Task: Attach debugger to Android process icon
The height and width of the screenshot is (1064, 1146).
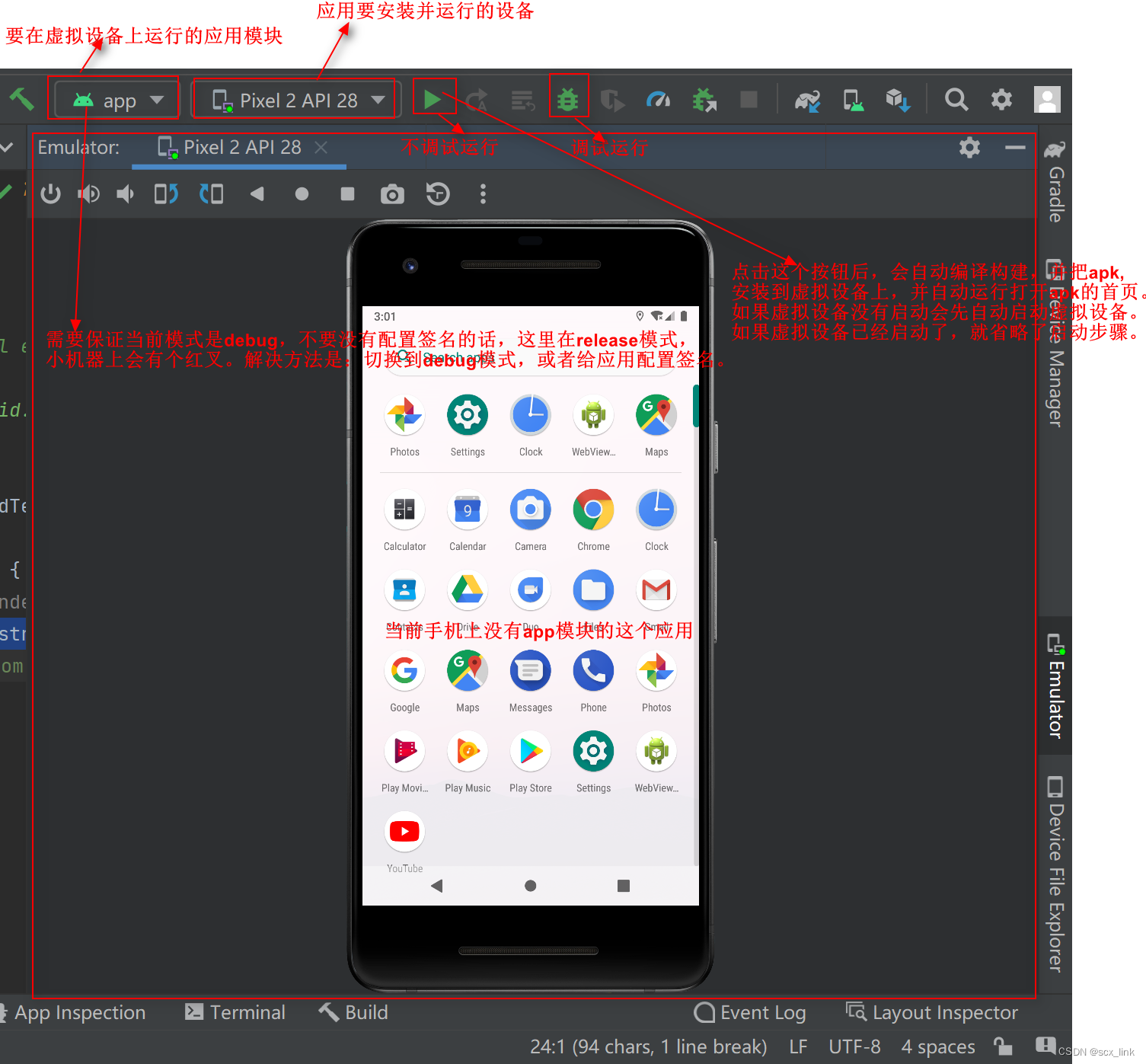Action: pos(704,100)
